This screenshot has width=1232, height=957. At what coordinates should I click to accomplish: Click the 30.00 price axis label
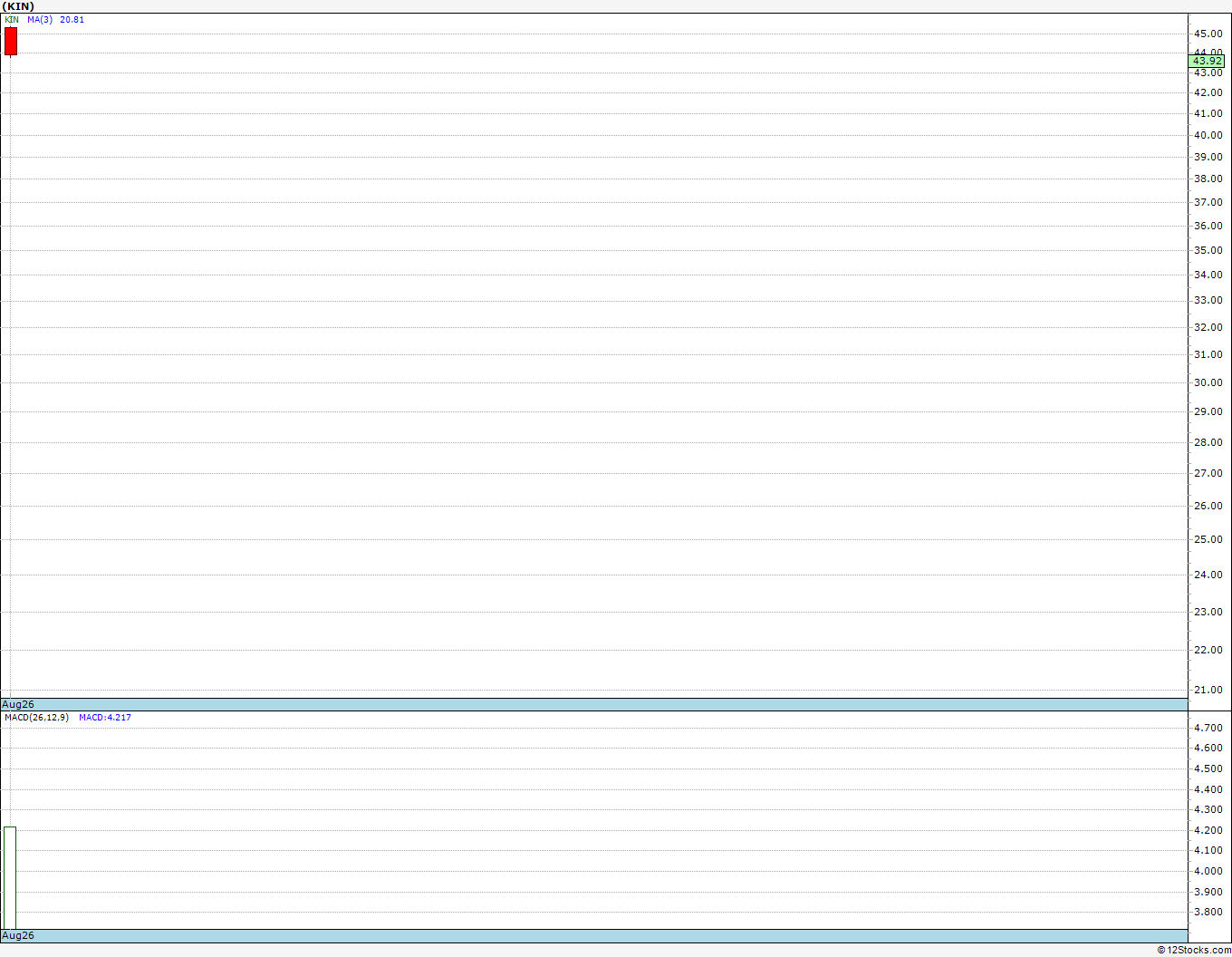1208,382
